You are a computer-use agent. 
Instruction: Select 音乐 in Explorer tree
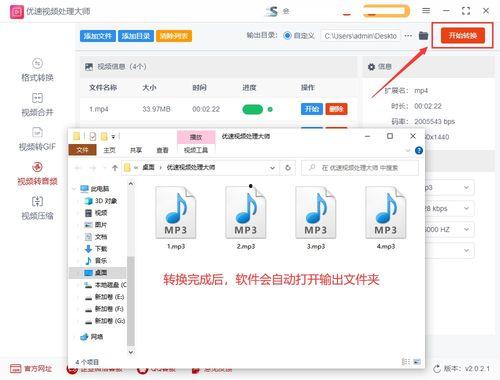coord(96,261)
